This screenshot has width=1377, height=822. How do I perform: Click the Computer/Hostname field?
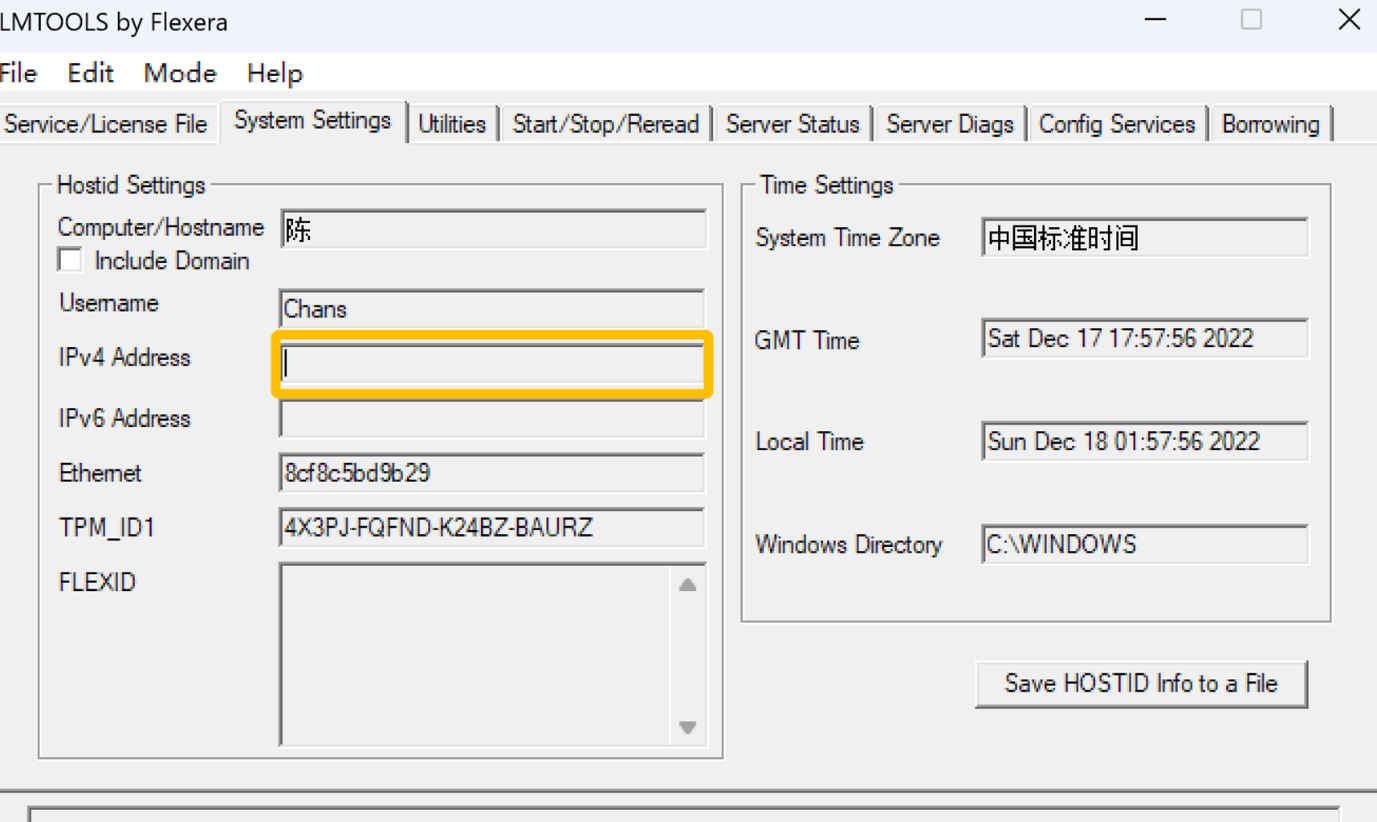click(493, 229)
